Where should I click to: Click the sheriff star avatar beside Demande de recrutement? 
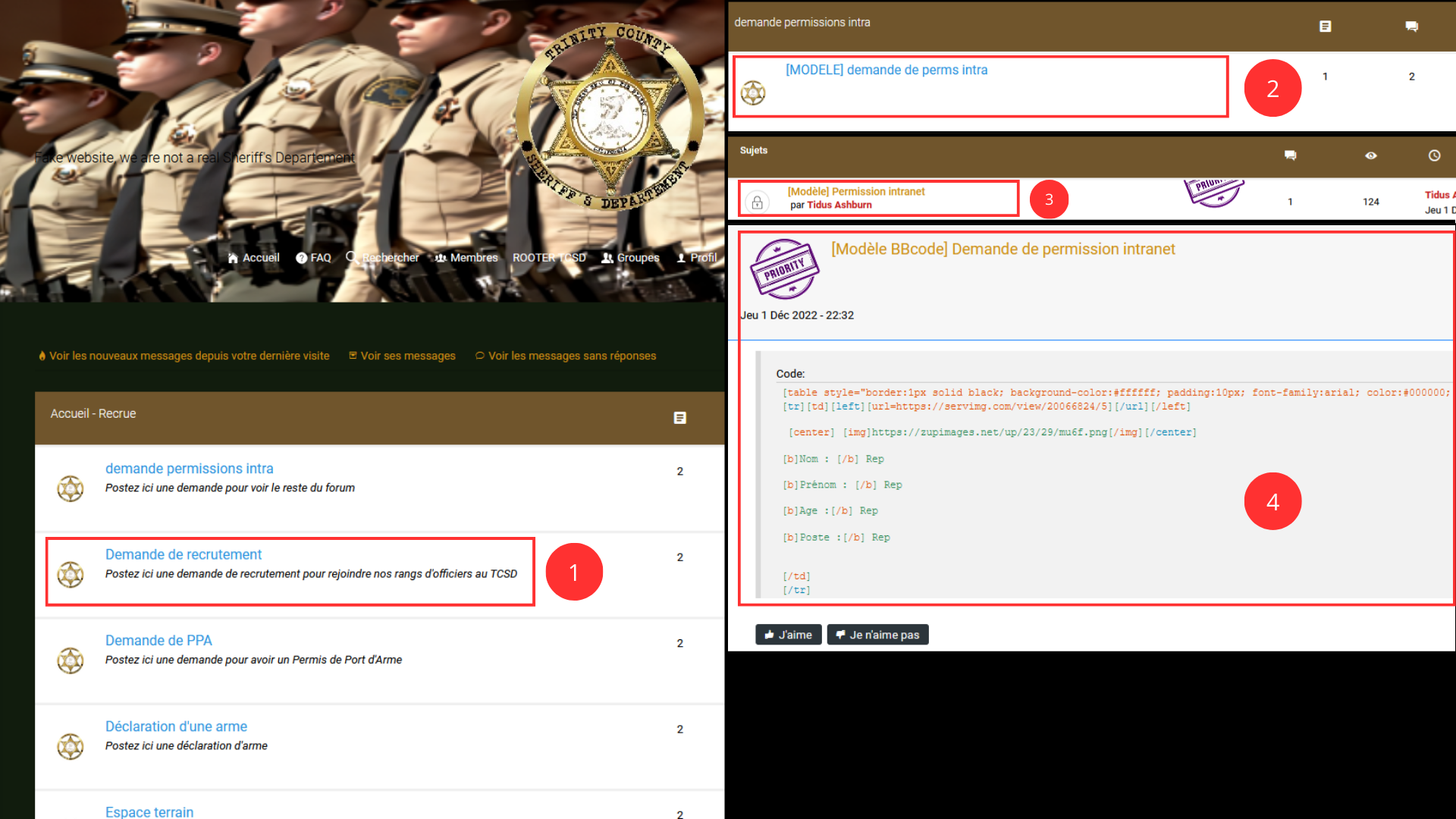point(71,574)
